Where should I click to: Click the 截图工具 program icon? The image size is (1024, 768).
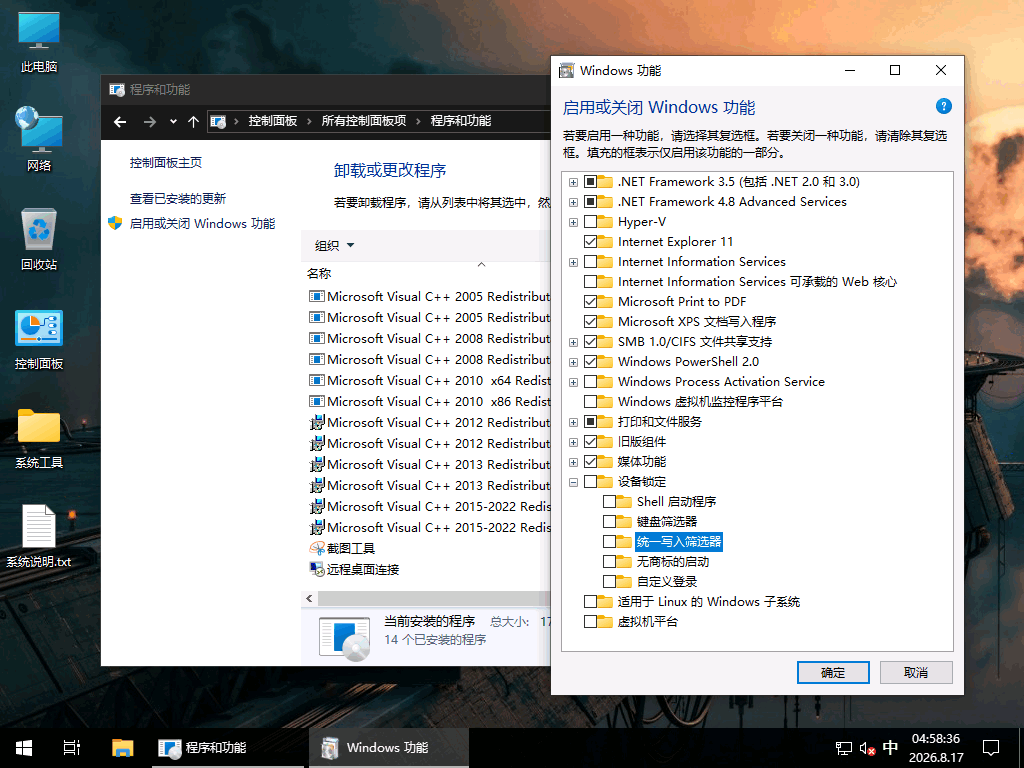click(317, 549)
